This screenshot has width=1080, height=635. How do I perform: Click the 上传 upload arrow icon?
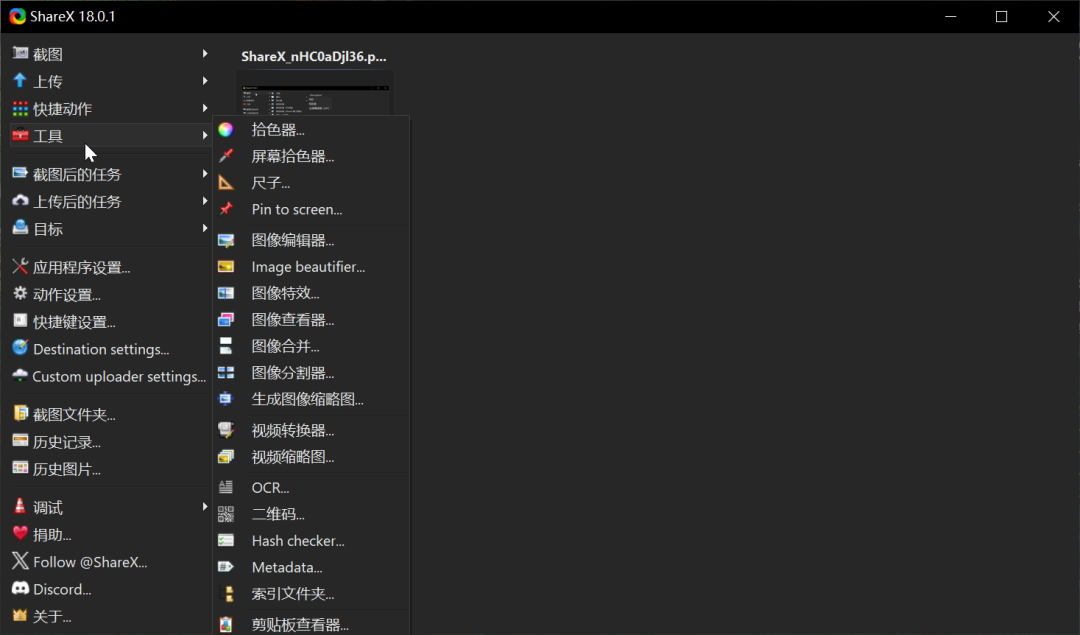click(20, 81)
